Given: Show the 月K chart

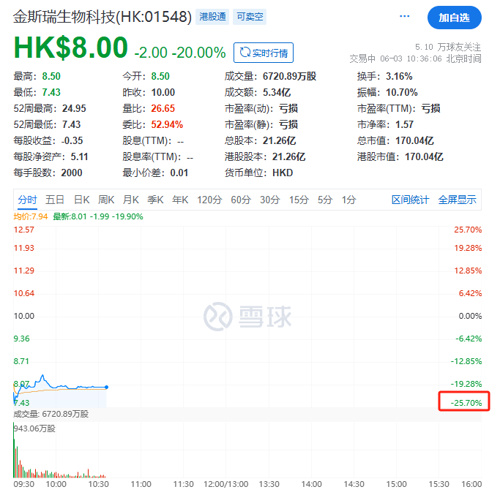Looking at the screenshot, I should point(131,200).
